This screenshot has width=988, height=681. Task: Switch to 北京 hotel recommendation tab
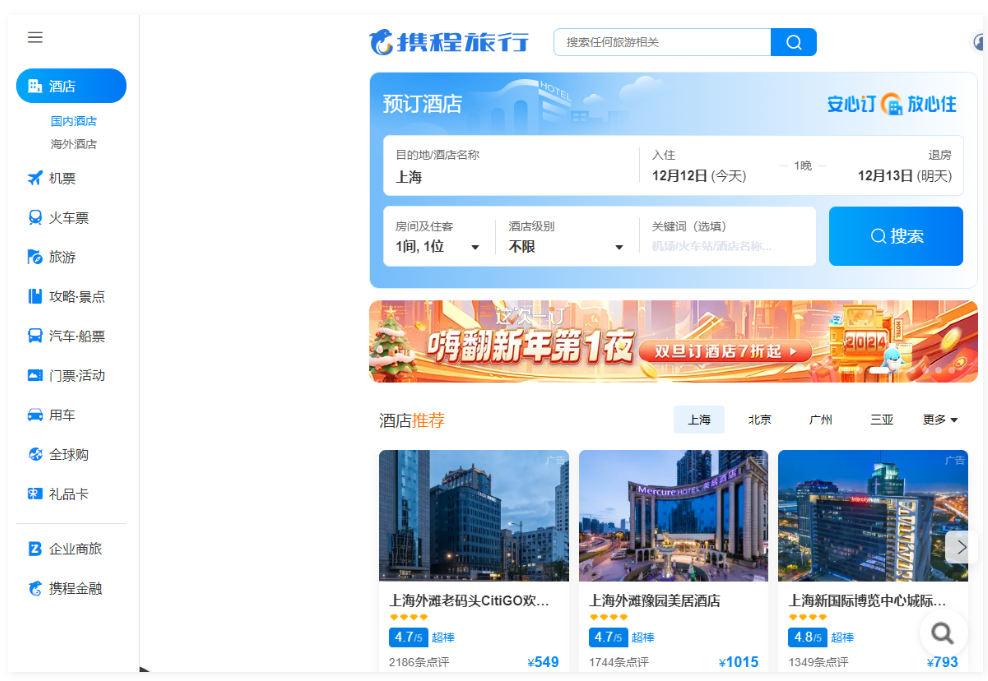[759, 420]
